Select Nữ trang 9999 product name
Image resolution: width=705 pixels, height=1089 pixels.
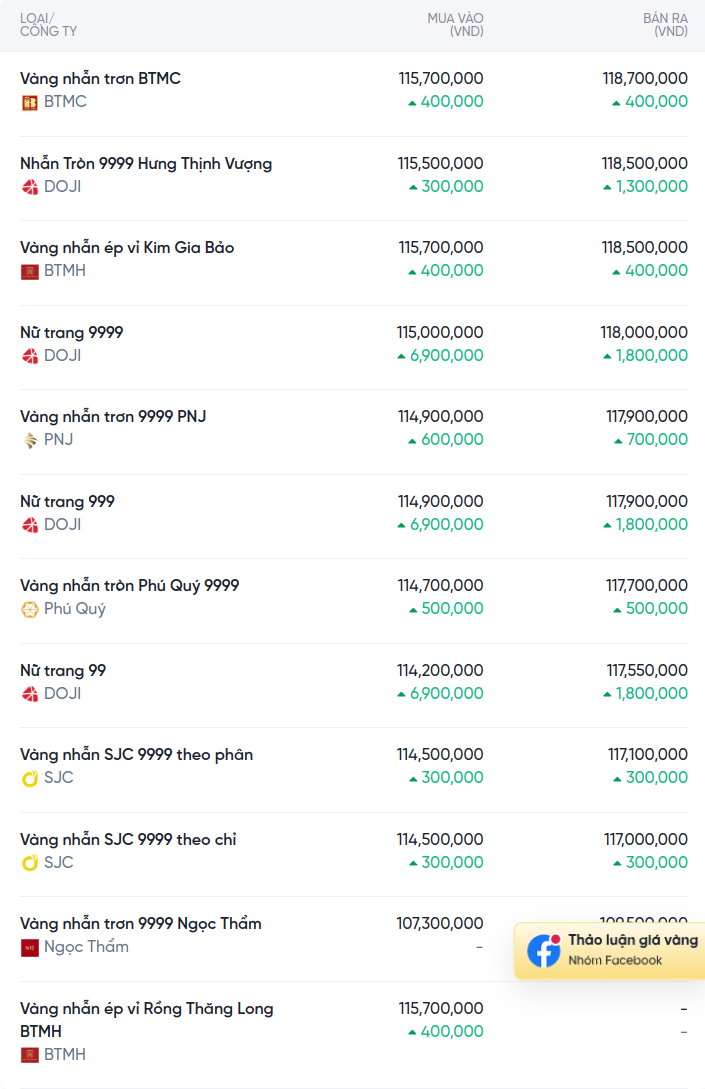72,333
